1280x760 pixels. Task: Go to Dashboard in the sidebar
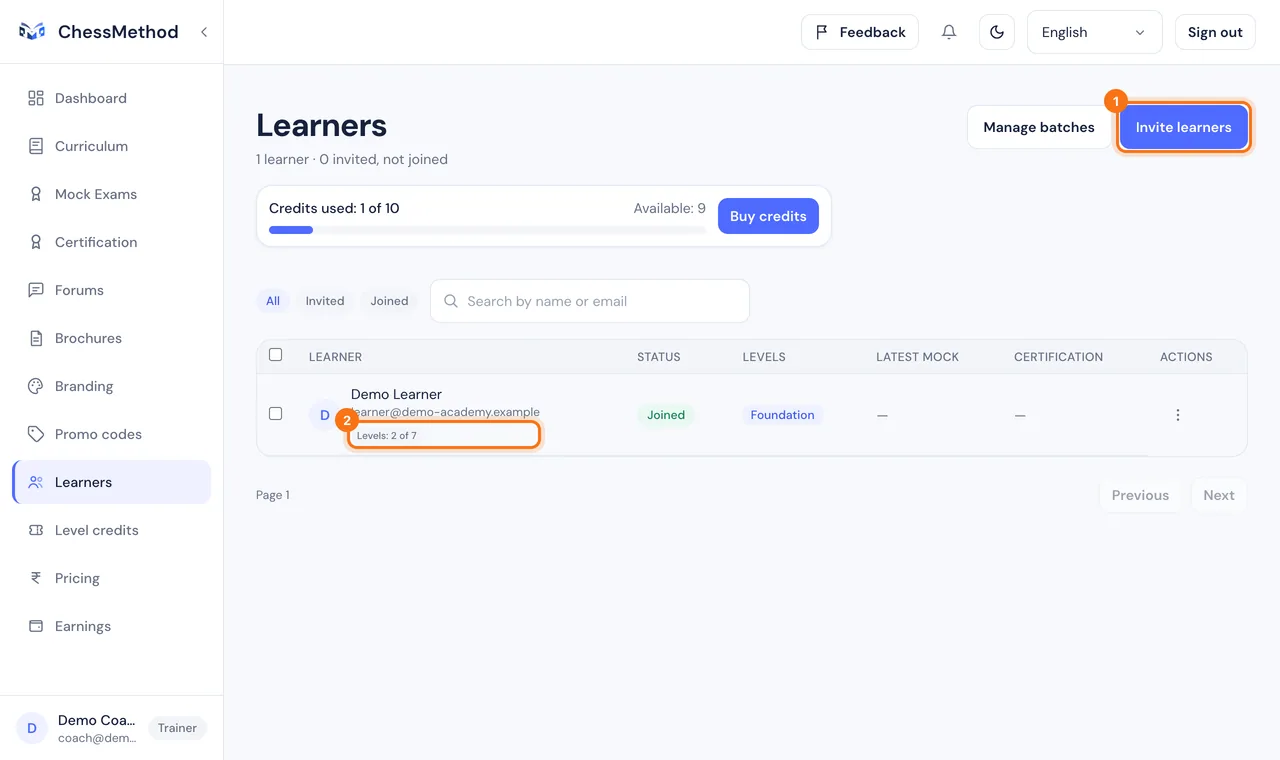pos(112,98)
